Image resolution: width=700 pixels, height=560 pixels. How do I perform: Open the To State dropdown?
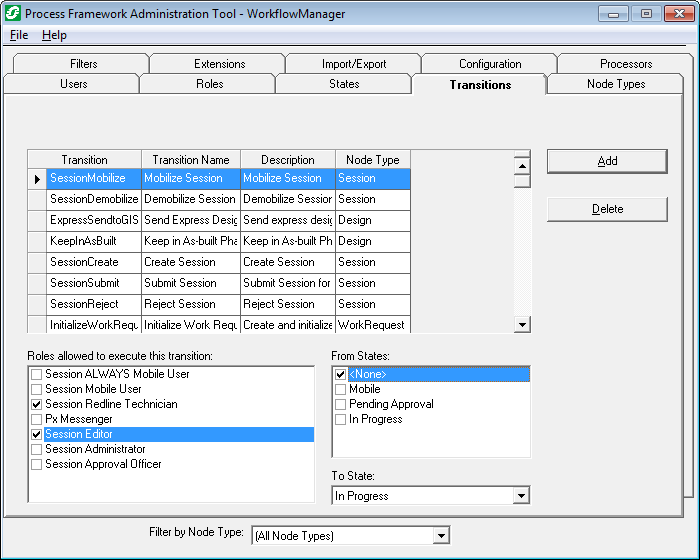[x=520, y=496]
